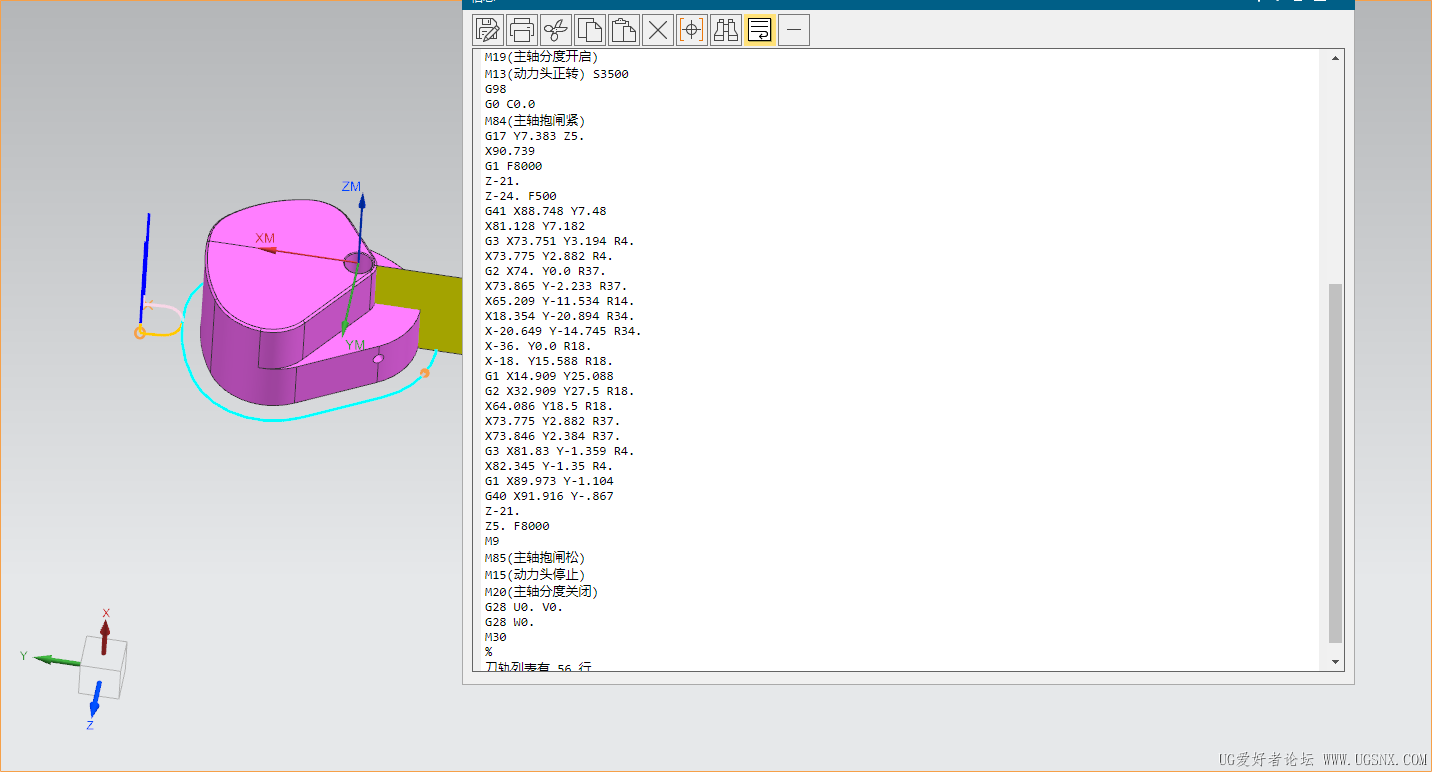Image resolution: width=1432 pixels, height=772 pixels.
Task: Click the scrollbar up arrow in the listing
Action: point(1336,59)
